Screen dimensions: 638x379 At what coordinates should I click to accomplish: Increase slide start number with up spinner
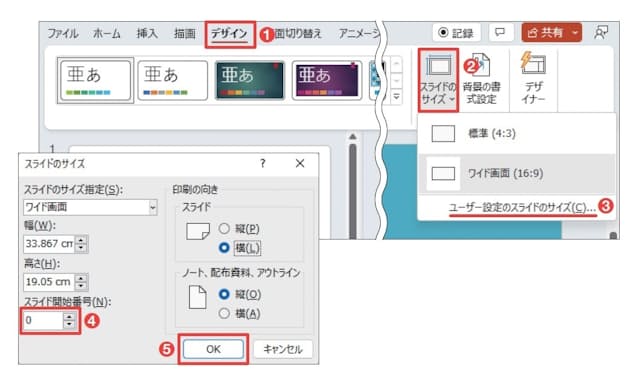pos(69,317)
